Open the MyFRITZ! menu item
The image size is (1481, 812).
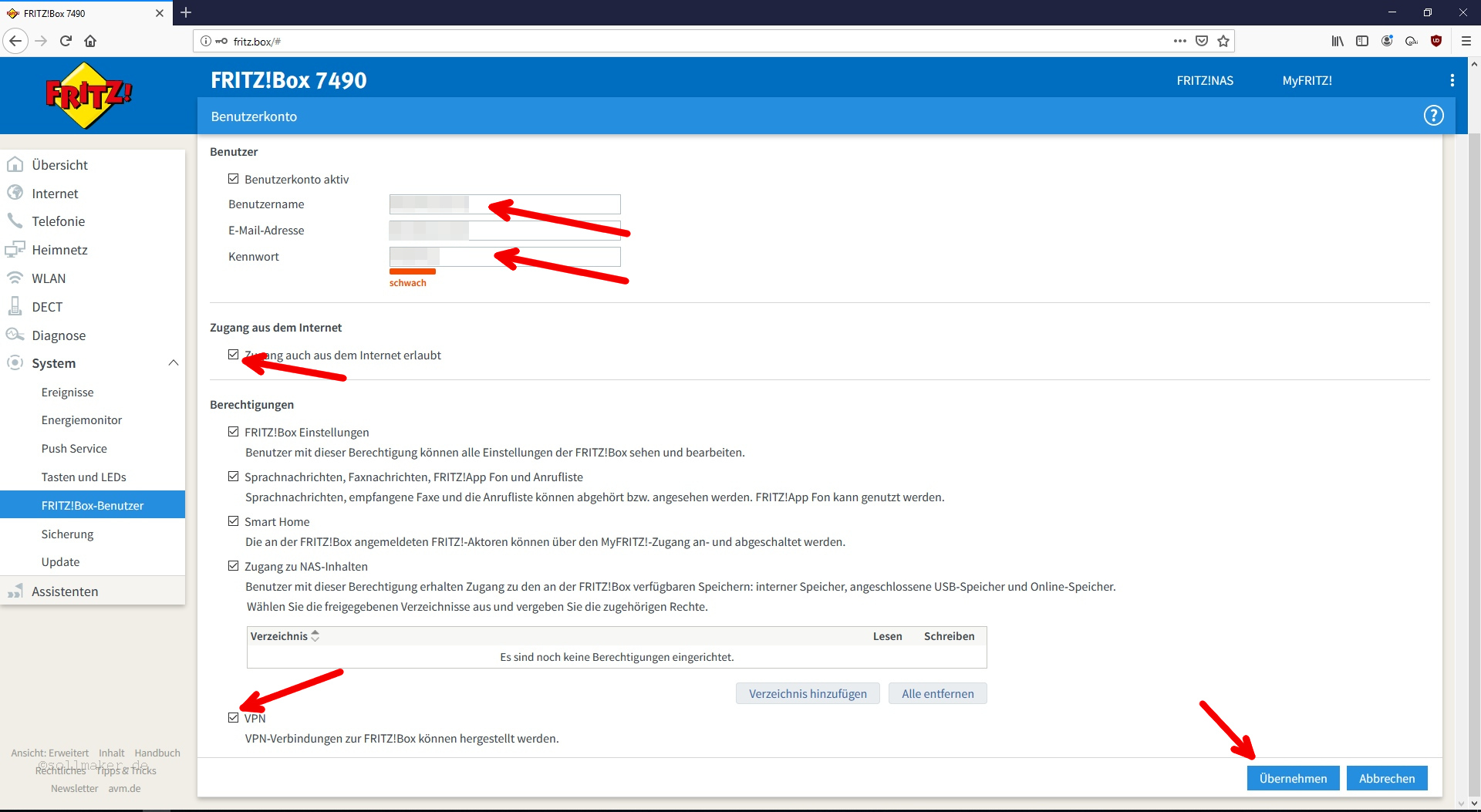tap(1307, 79)
